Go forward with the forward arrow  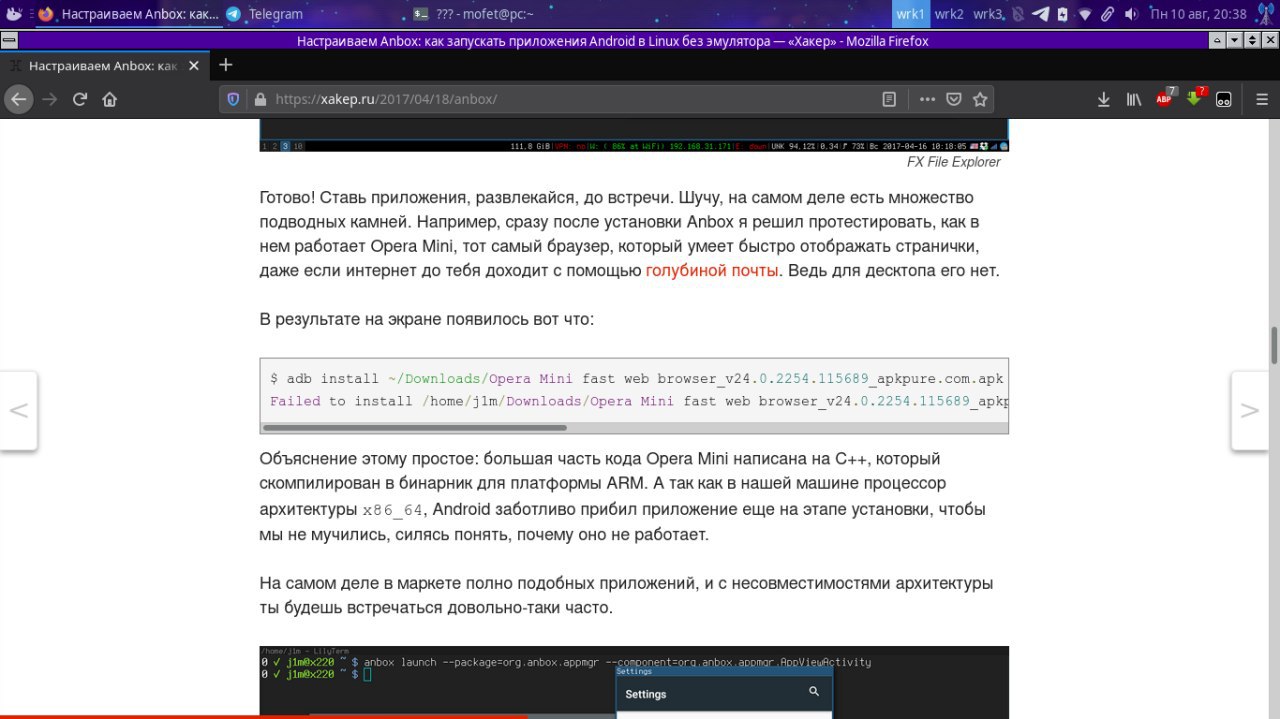point(49,99)
